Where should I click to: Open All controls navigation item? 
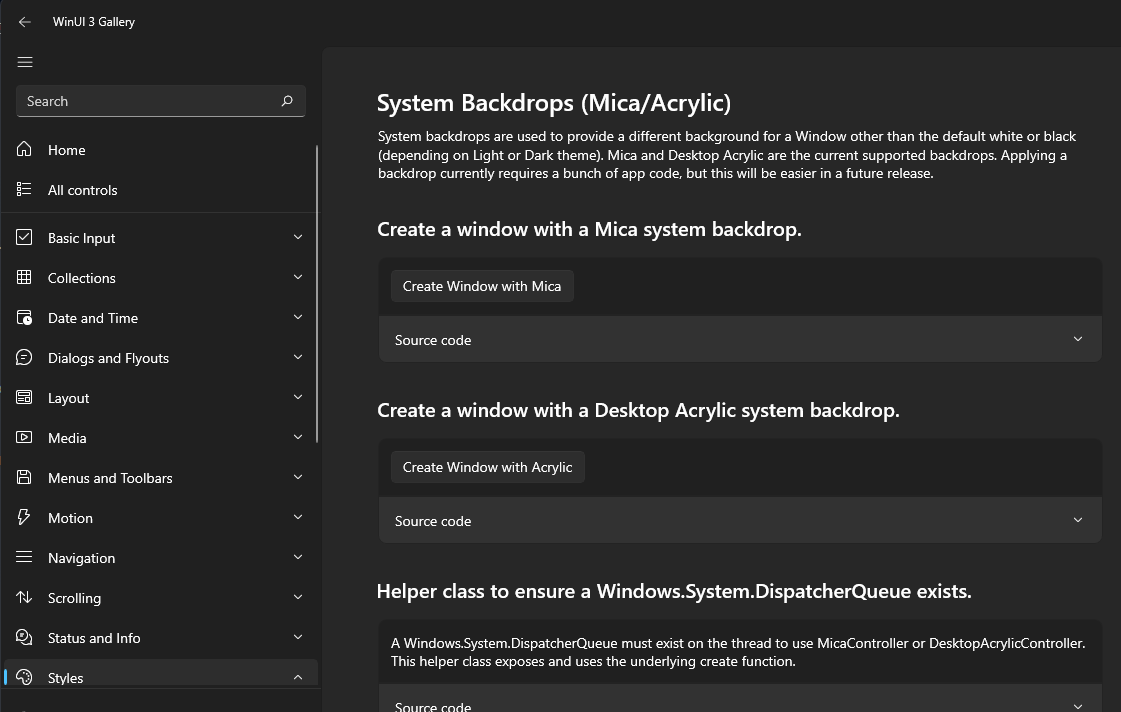(x=160, y=189)
